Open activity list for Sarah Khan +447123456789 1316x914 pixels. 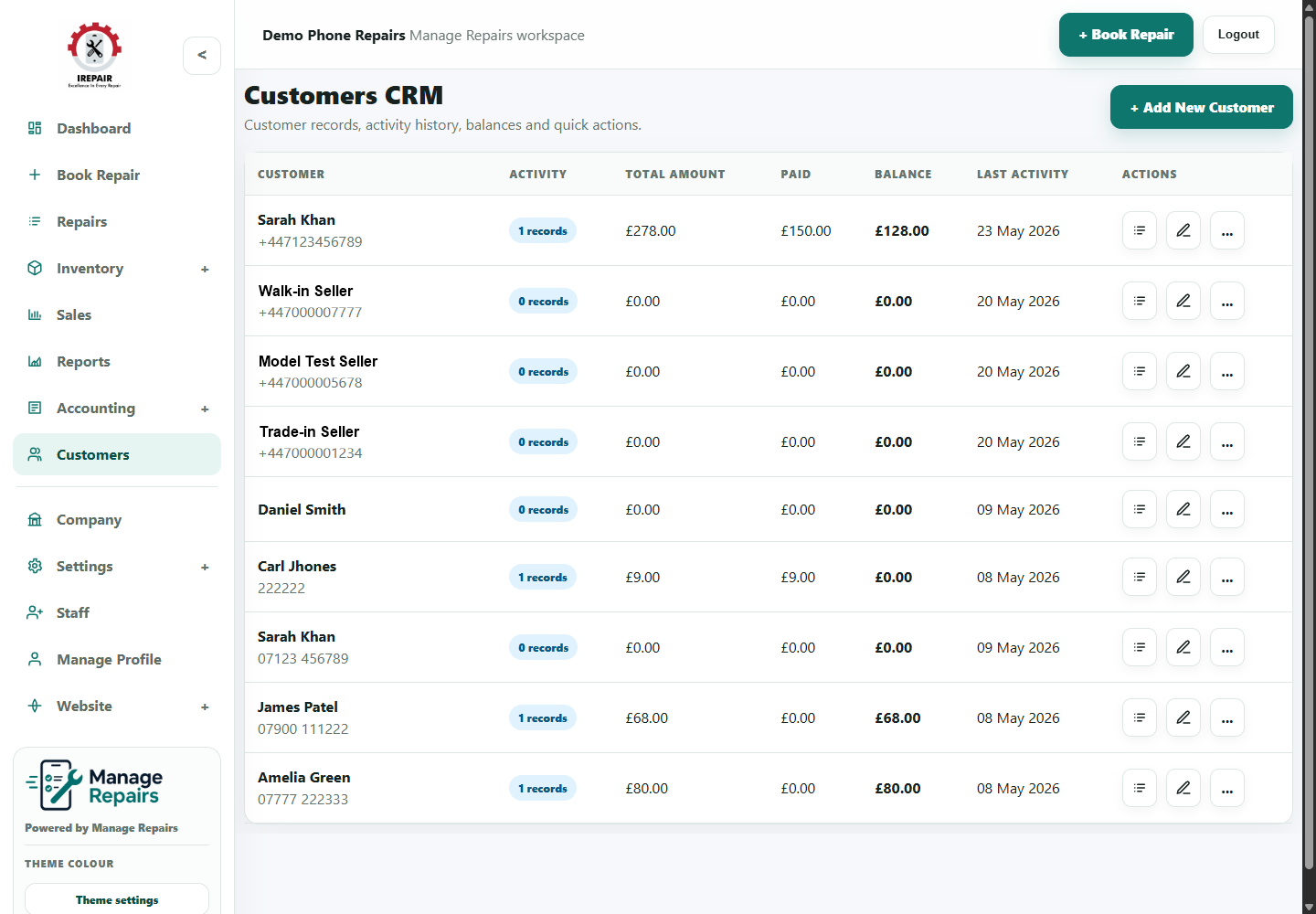click(1140, 230)
